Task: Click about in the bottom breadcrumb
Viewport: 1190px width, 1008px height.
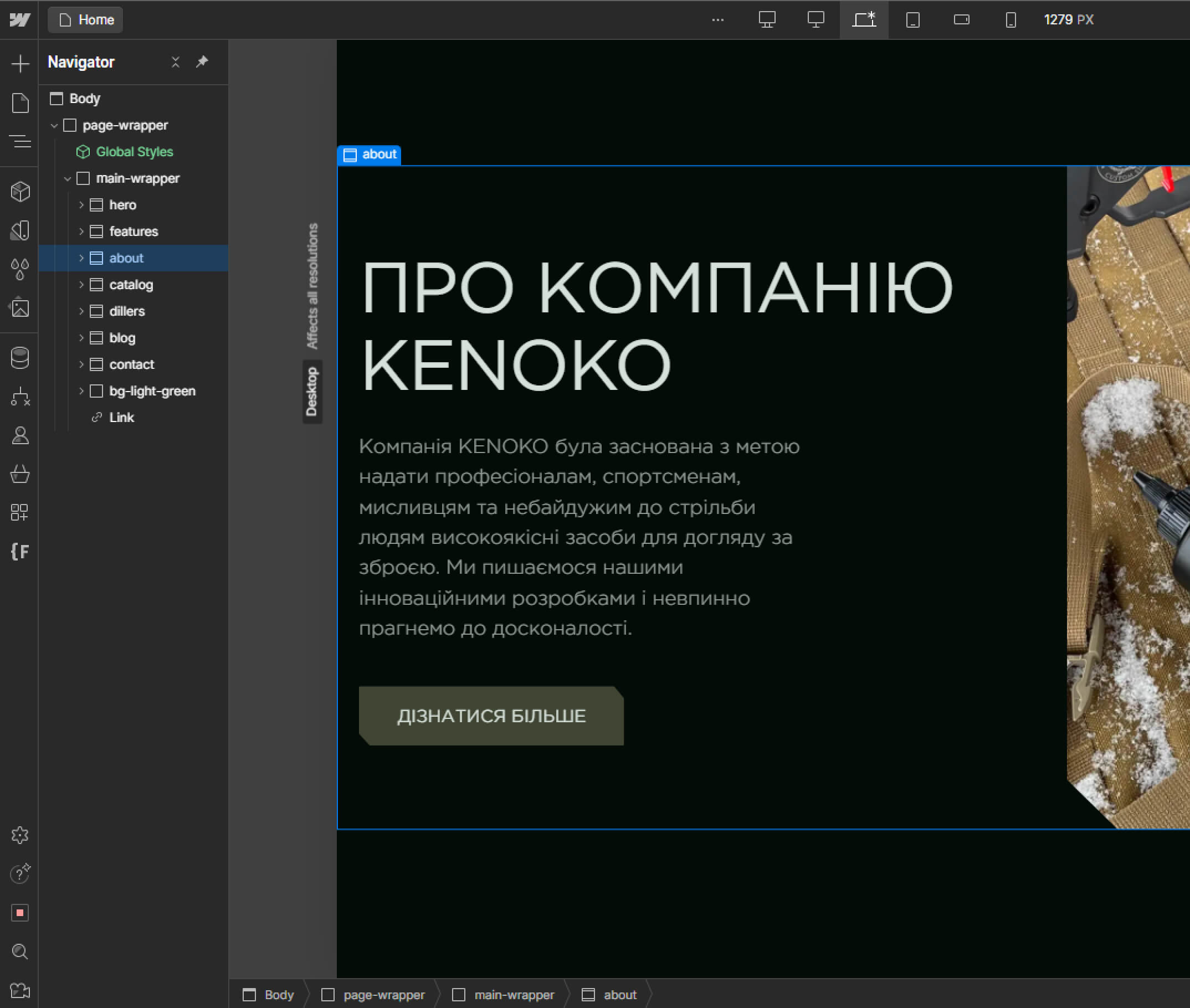Action: pyautogui.click(x=609, y=995)
